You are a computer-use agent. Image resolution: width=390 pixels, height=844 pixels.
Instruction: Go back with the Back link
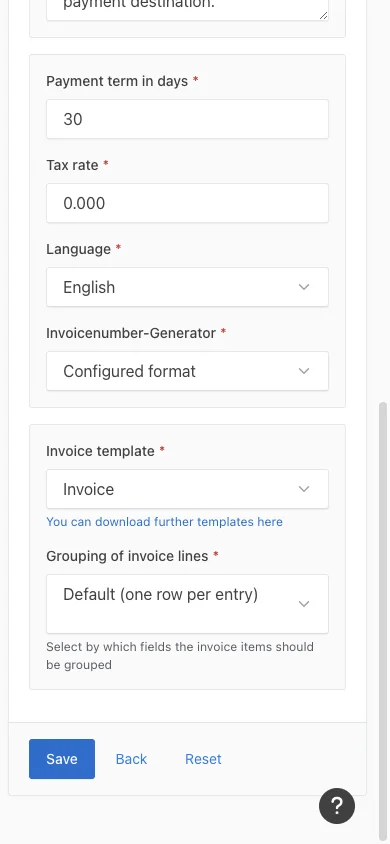pyautogui.click(x=131, y=759)
